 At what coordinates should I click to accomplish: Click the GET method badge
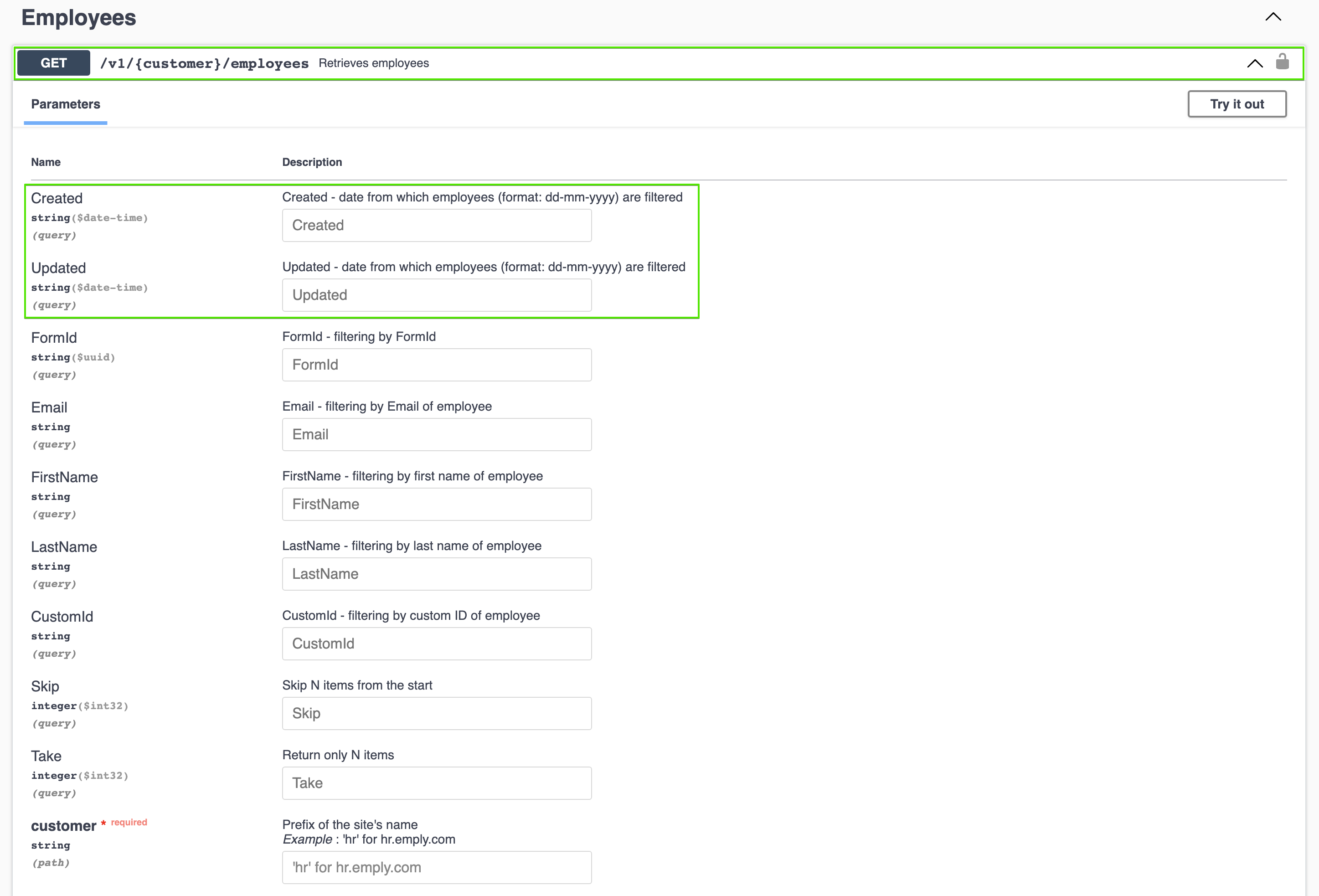(54, 63)
